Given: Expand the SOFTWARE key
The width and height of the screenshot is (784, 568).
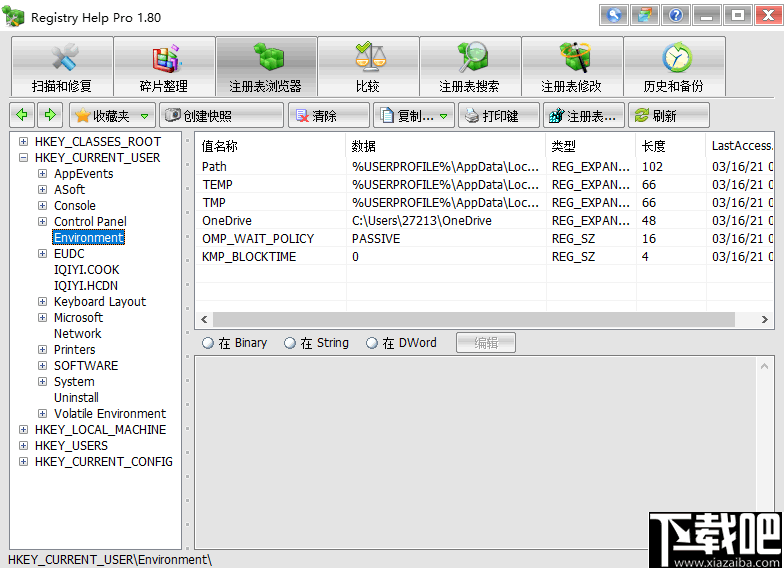Looking at the screenshot, I should (x=42, y=366).
